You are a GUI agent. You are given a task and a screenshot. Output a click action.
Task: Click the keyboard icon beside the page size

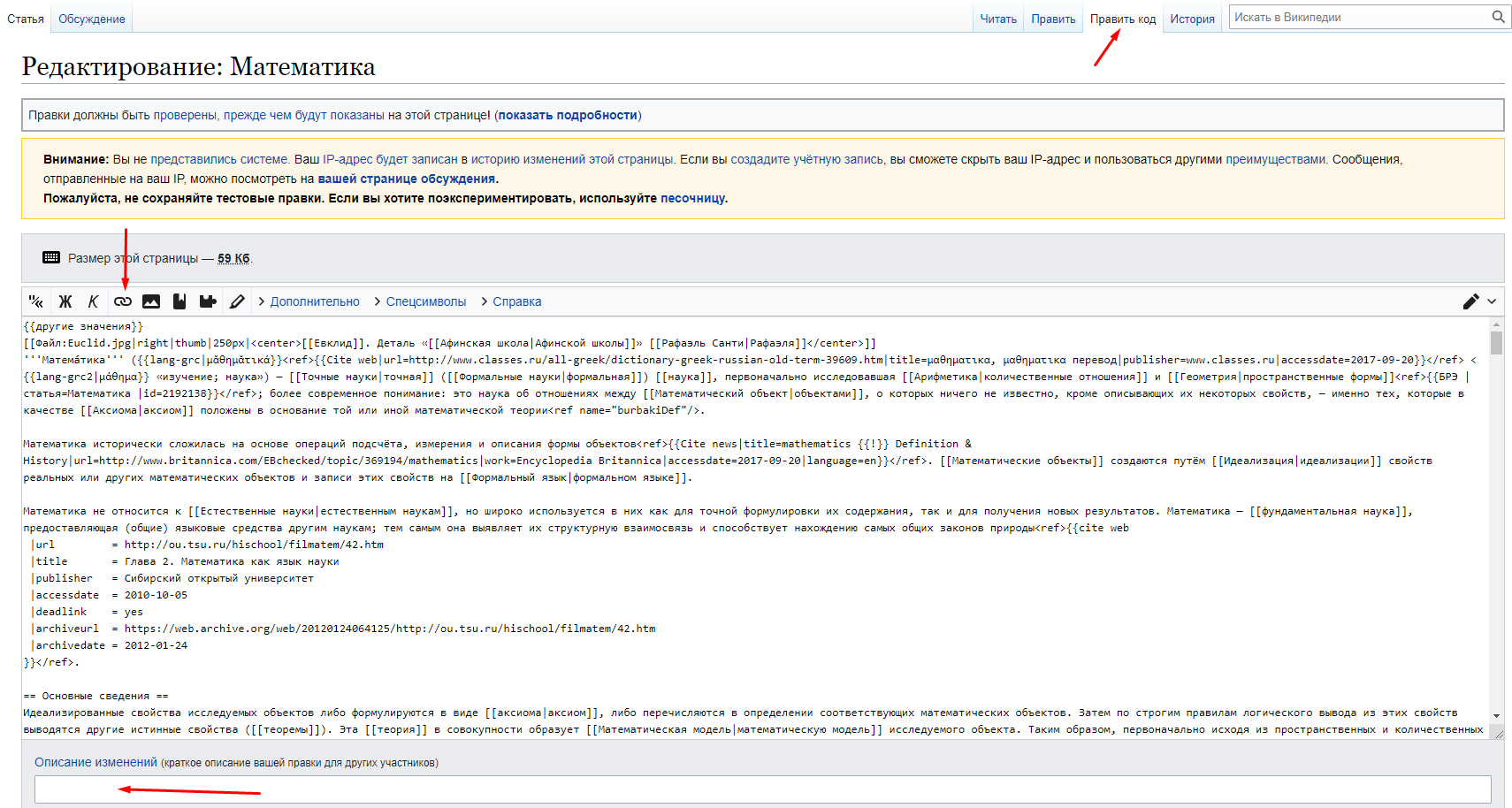coord(51,258)
